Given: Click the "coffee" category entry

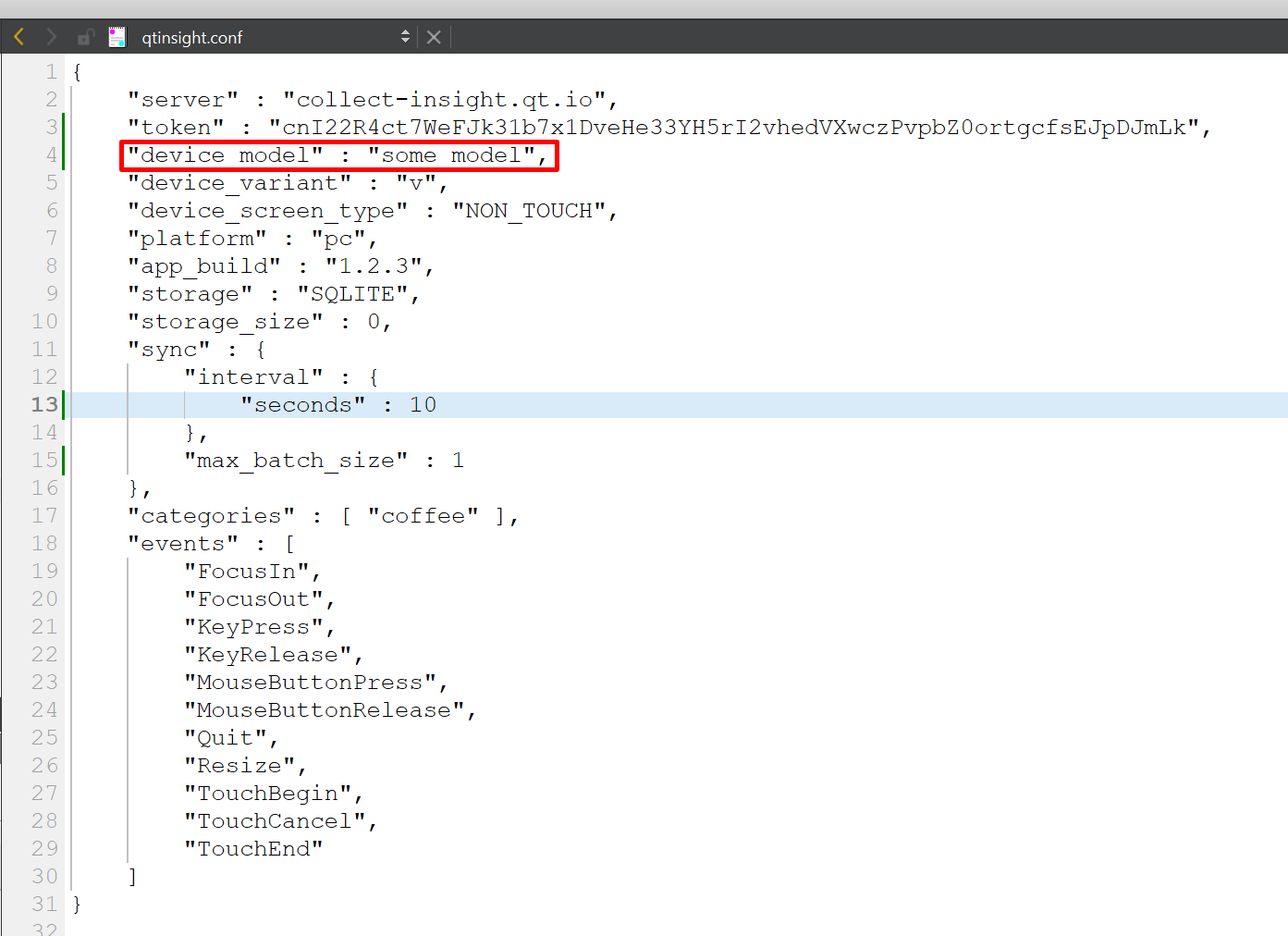Looking at the screenshot, I should click(423, 516).
